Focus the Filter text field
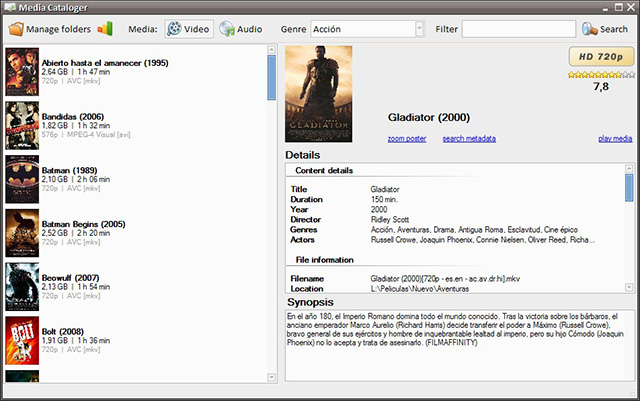The image size is (640, 401). 519,29
